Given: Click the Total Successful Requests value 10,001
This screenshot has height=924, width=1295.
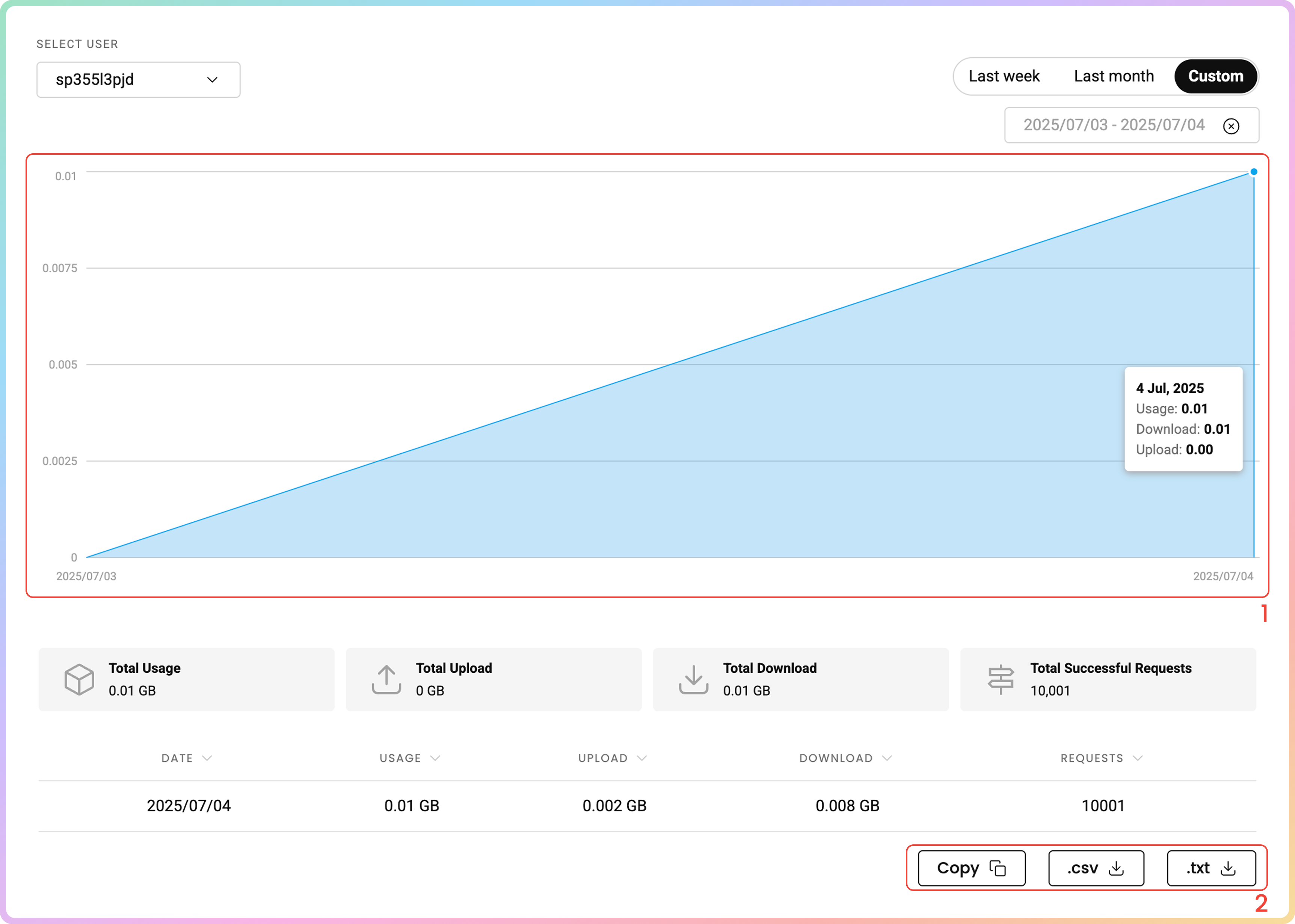Looking at the screenshot, I should coord(1050,691).
